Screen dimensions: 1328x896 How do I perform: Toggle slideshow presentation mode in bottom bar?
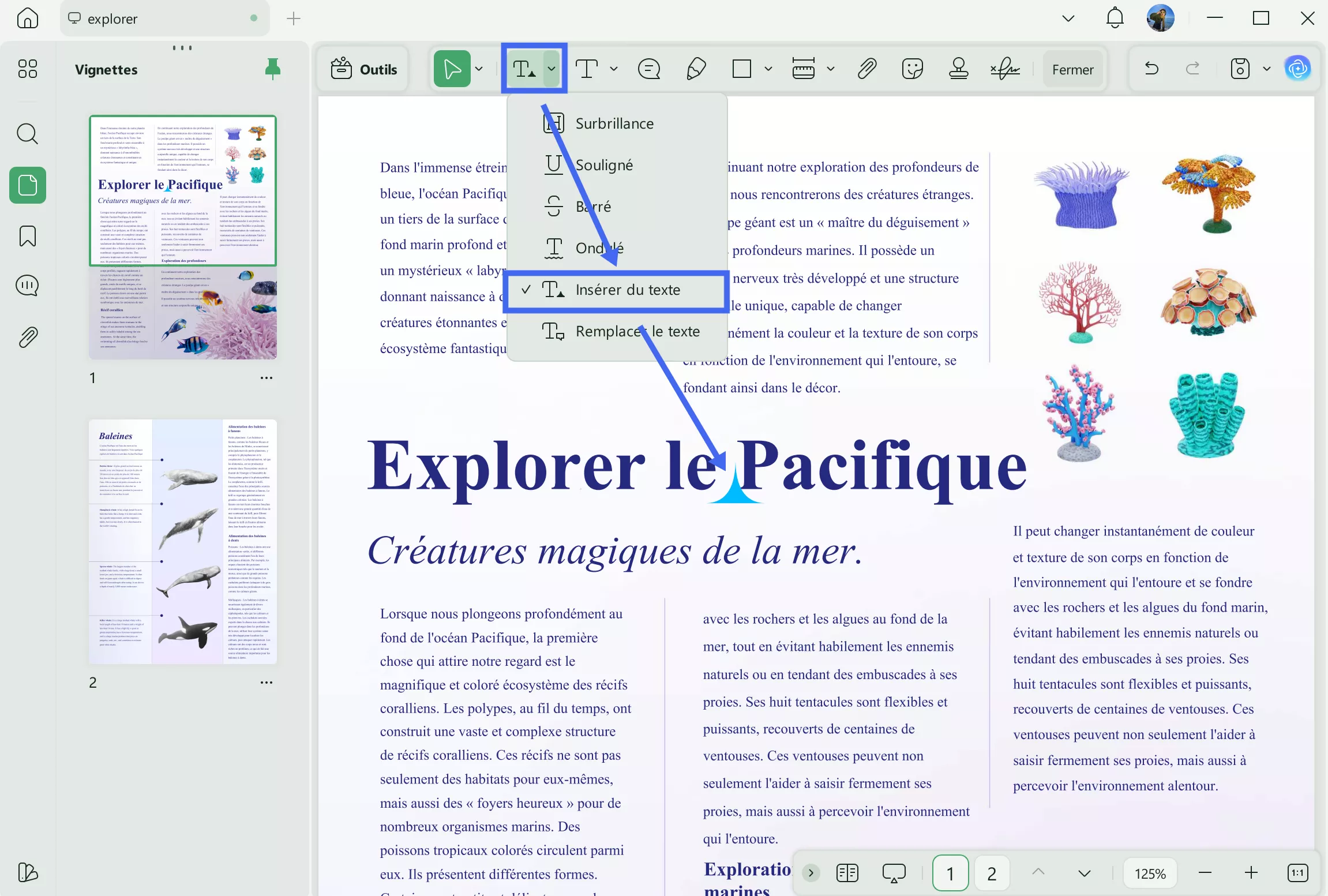pos(894,873)
